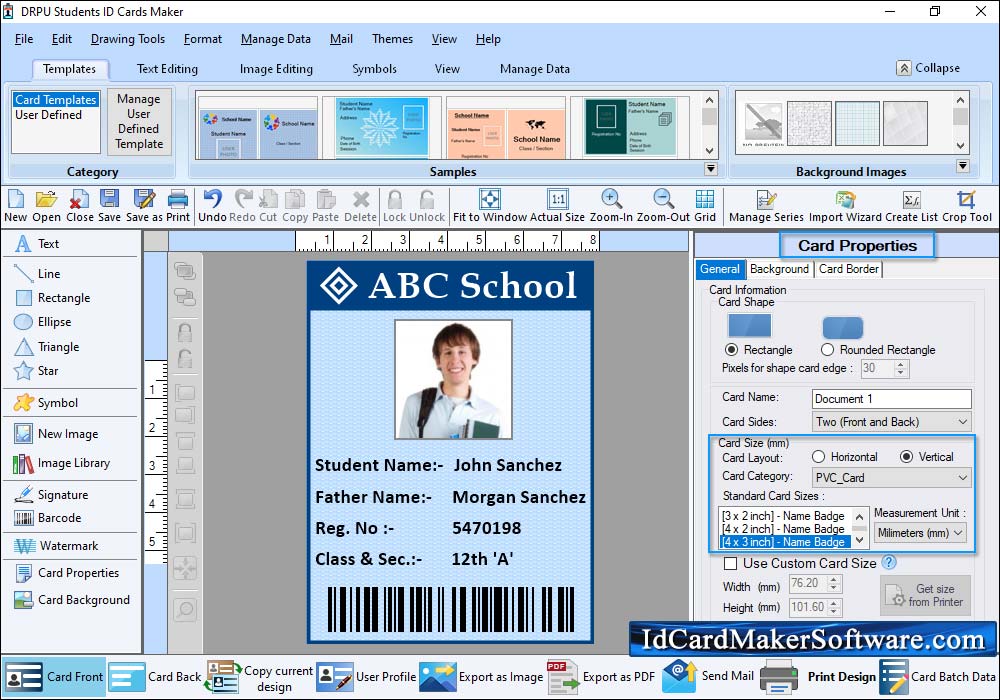Add a Barcode element
Image resolution: width=1000 pixels, height=700 pixels.
point(48,518)
